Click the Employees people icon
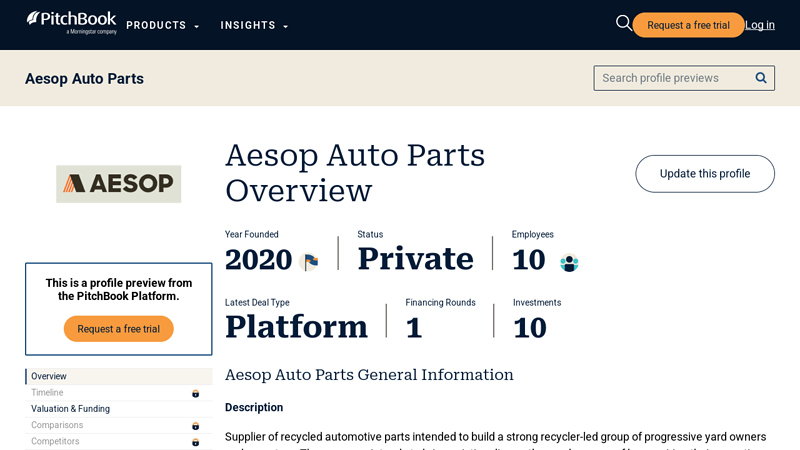This screenshot has height=450, width=800. pyautogui.click(x=569, y=263)
